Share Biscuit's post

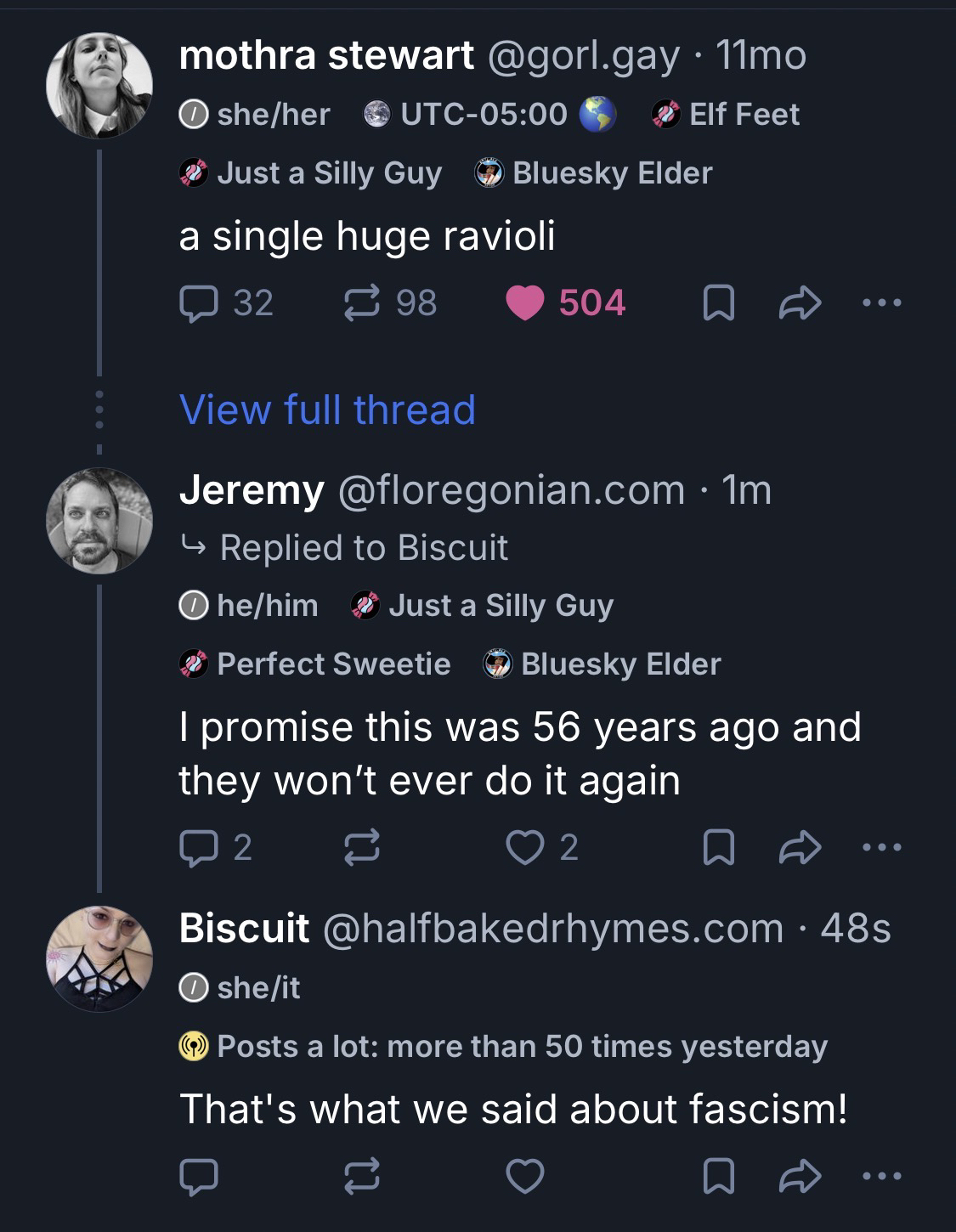800,1176
